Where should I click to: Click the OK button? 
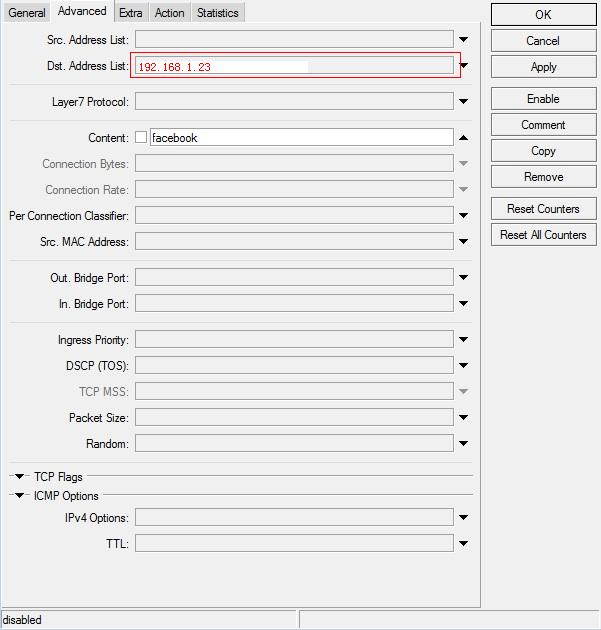coord(543,15)
